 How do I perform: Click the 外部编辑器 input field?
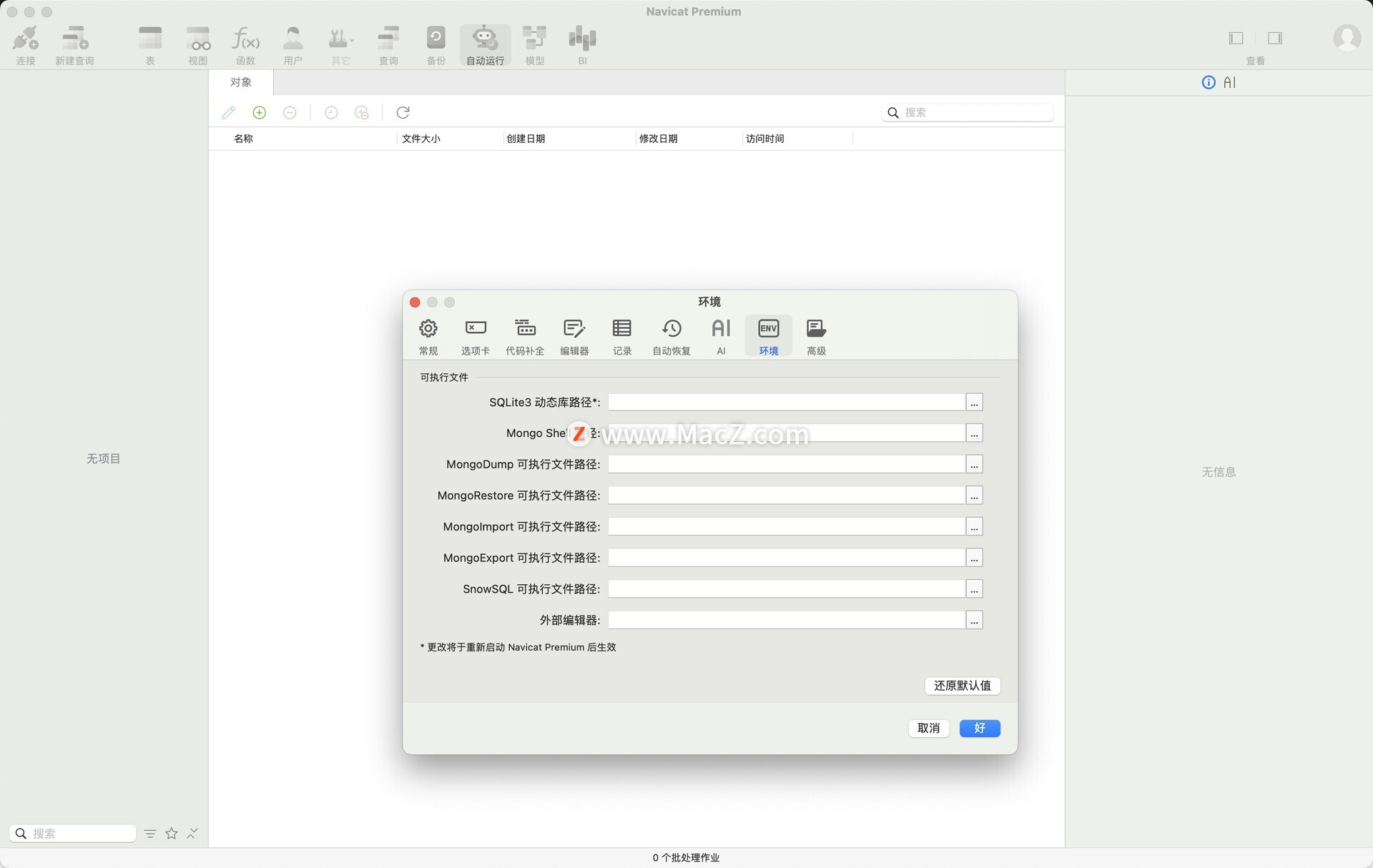[x=787, y=620]
